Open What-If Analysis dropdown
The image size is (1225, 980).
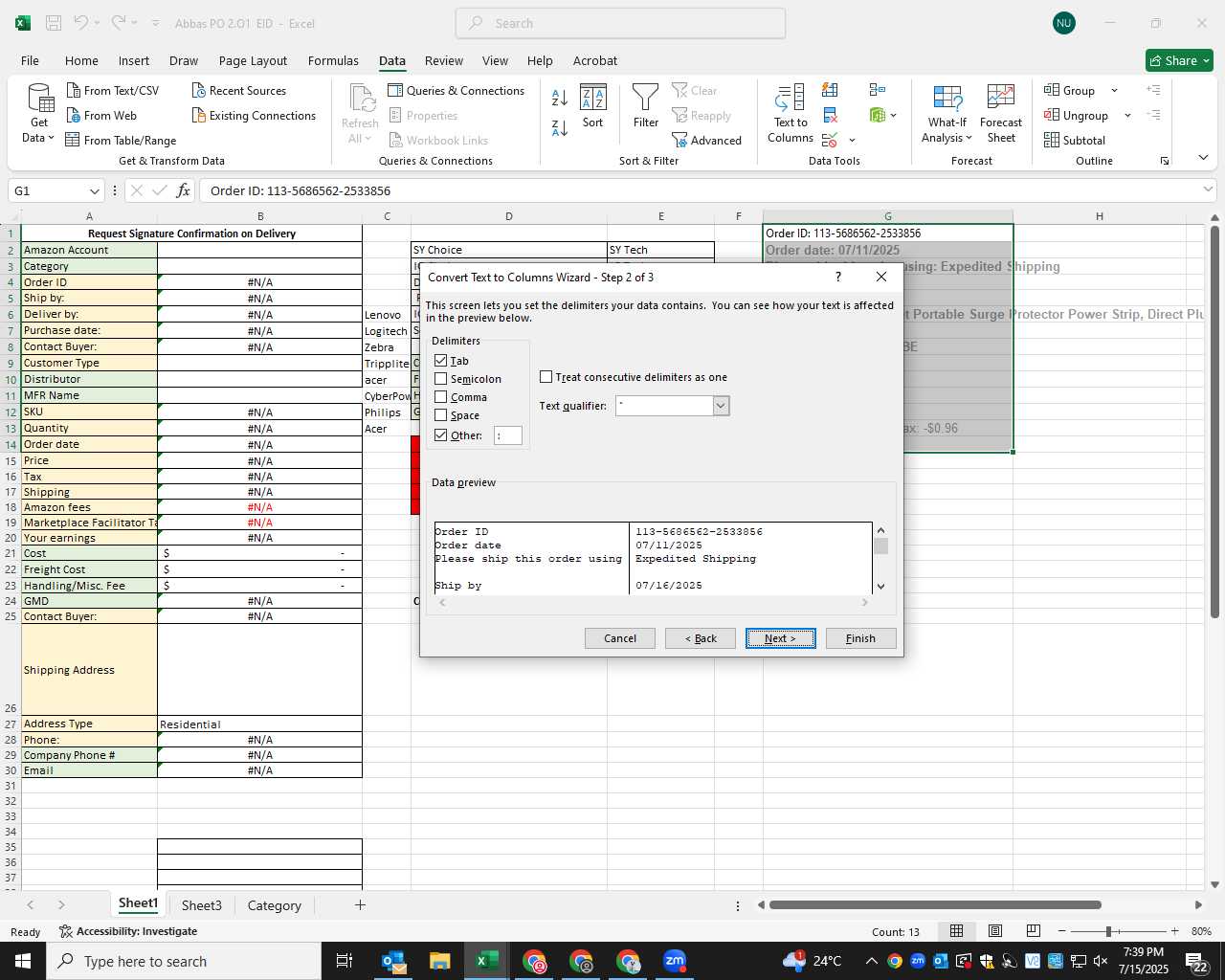946,114
